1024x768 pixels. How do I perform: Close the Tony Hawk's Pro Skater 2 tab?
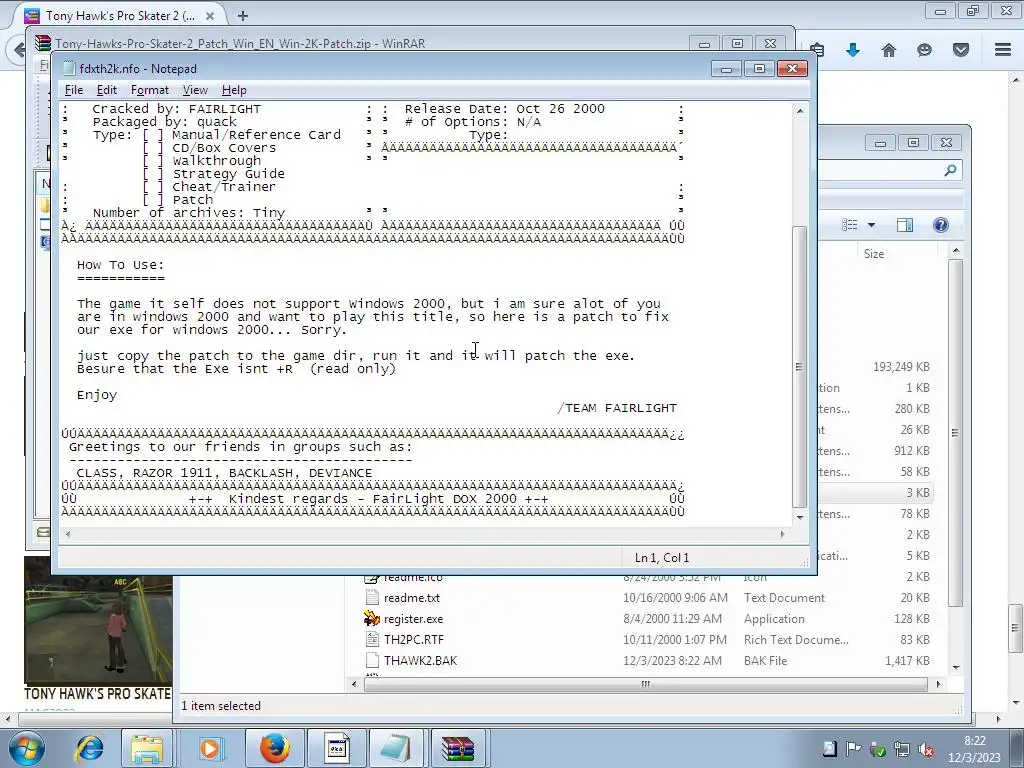click(x=209, y=16)
